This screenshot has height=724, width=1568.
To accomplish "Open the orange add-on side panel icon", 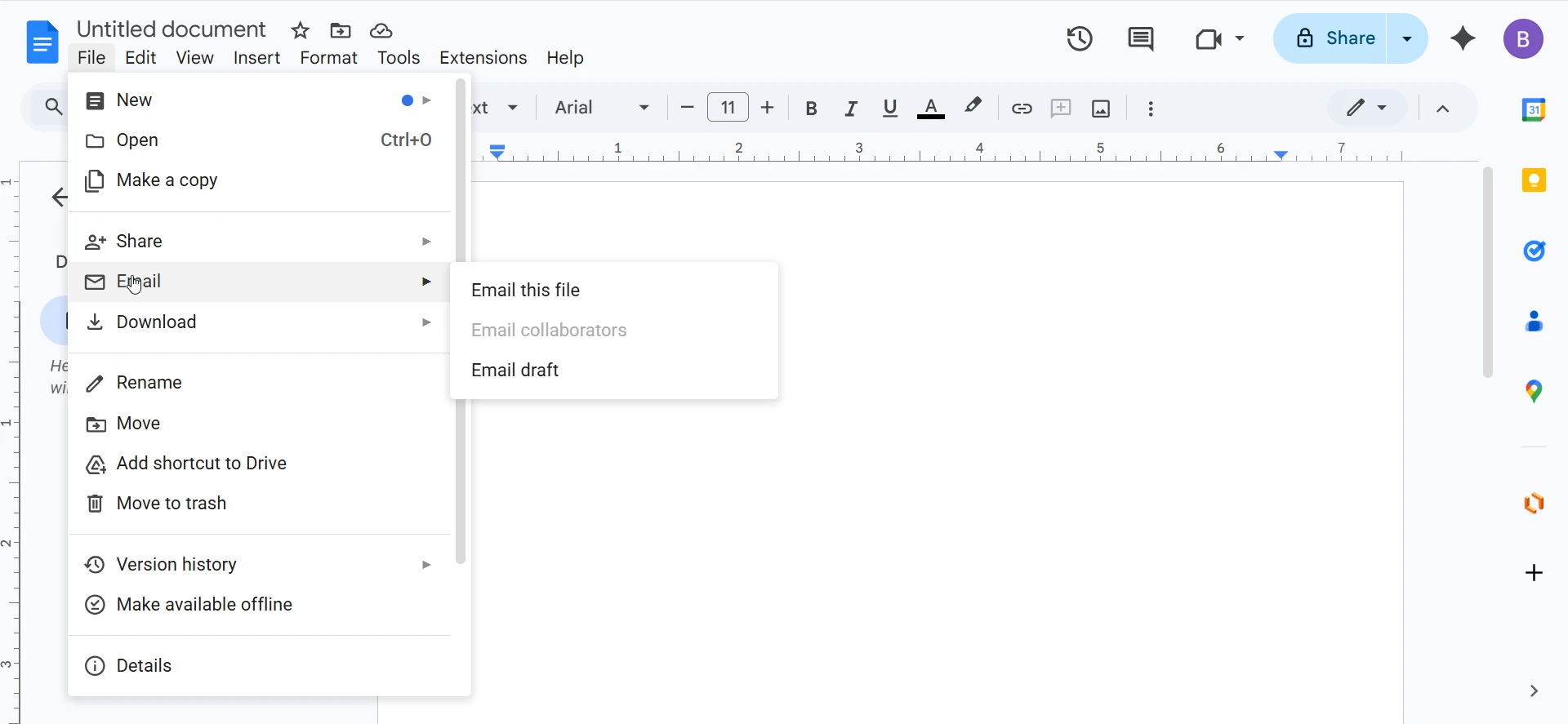I will coord(1534,503).
